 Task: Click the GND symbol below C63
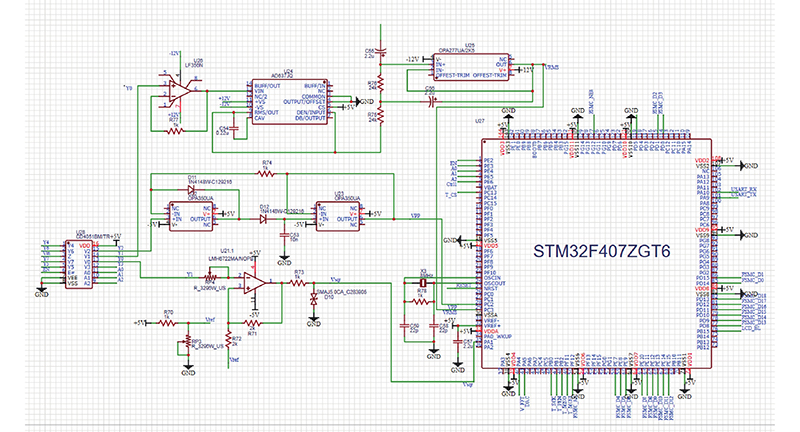pos(284,259)
